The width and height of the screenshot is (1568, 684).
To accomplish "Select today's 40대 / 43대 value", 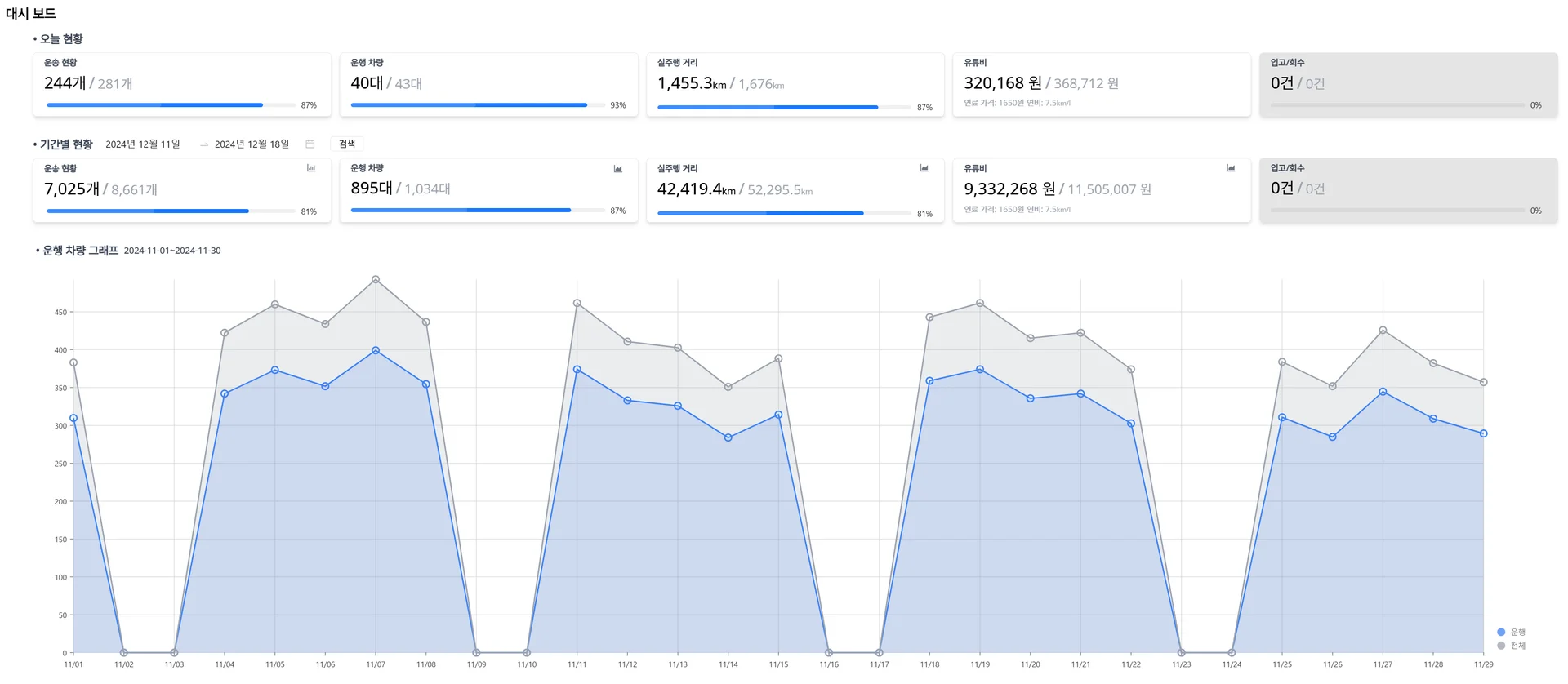I will tap(386, 83).
